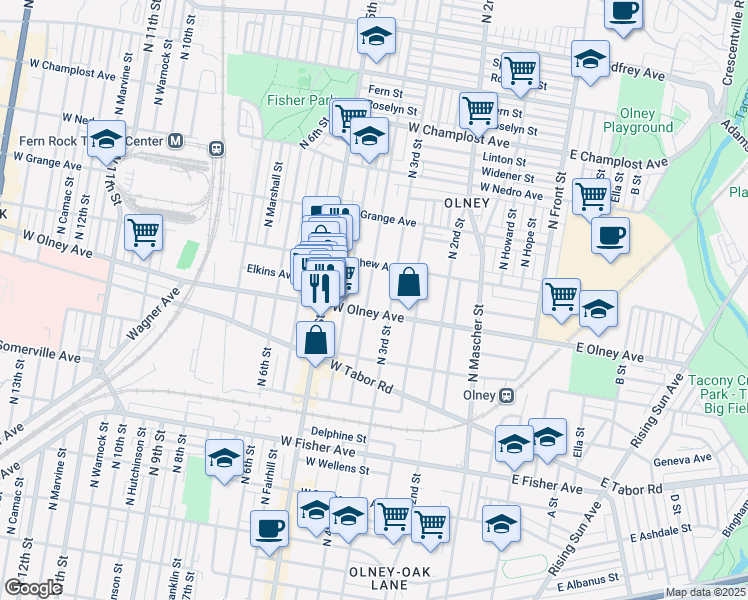
Task: Open the coffee cup marker near N Fairhill St
Action: coord(269,528)
